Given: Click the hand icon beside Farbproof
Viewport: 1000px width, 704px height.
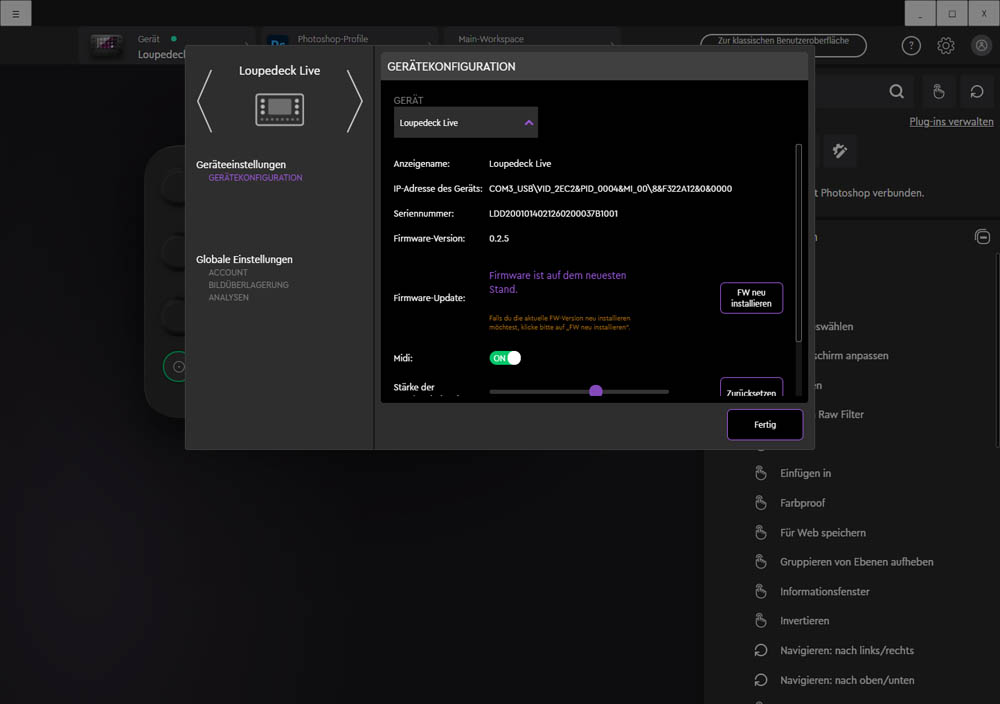Looking at the screenshot, I should pyautogui.click(x=760, y=503).
